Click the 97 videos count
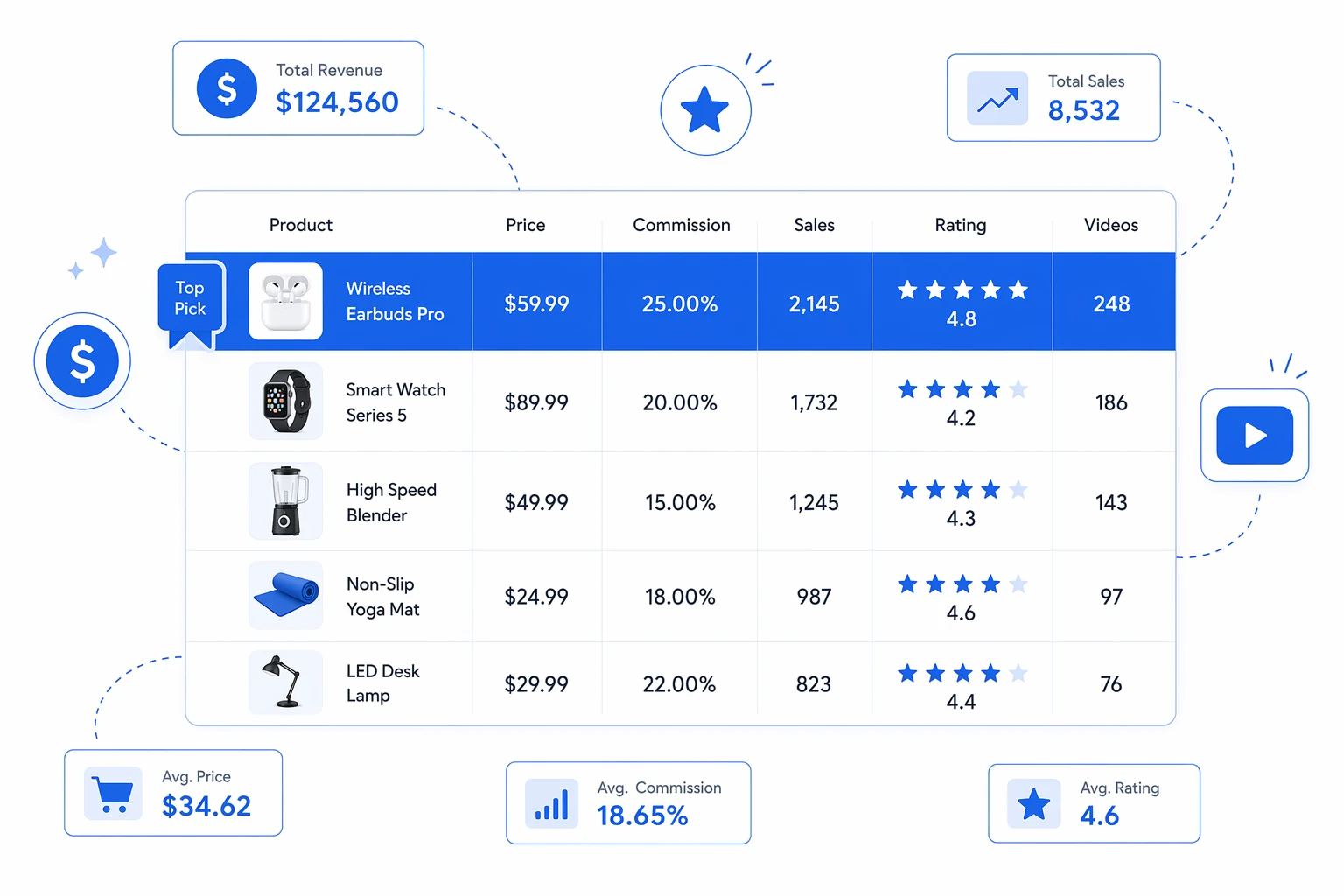Viewport: 1344px width, 896px height. pos(1111,597)
